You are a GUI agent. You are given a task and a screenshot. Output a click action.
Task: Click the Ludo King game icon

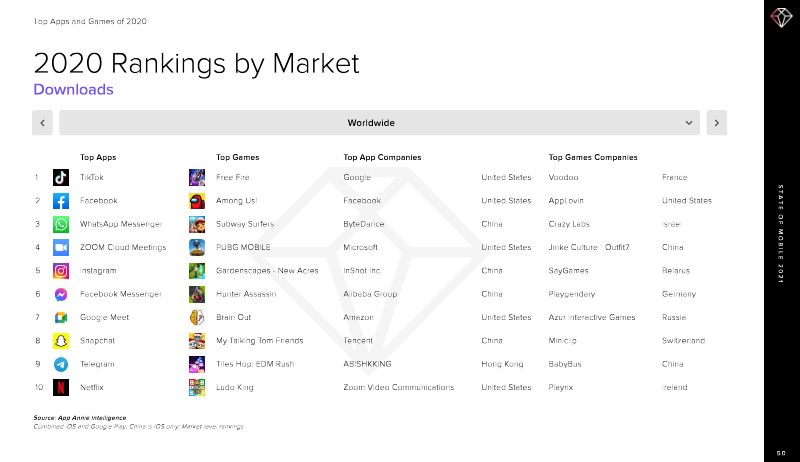pyautogui.click(x=197, y=387)
